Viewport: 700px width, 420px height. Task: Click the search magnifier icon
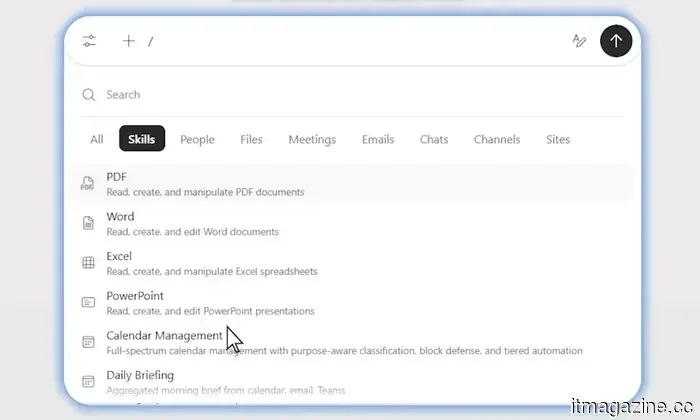(x=89, y=95)
